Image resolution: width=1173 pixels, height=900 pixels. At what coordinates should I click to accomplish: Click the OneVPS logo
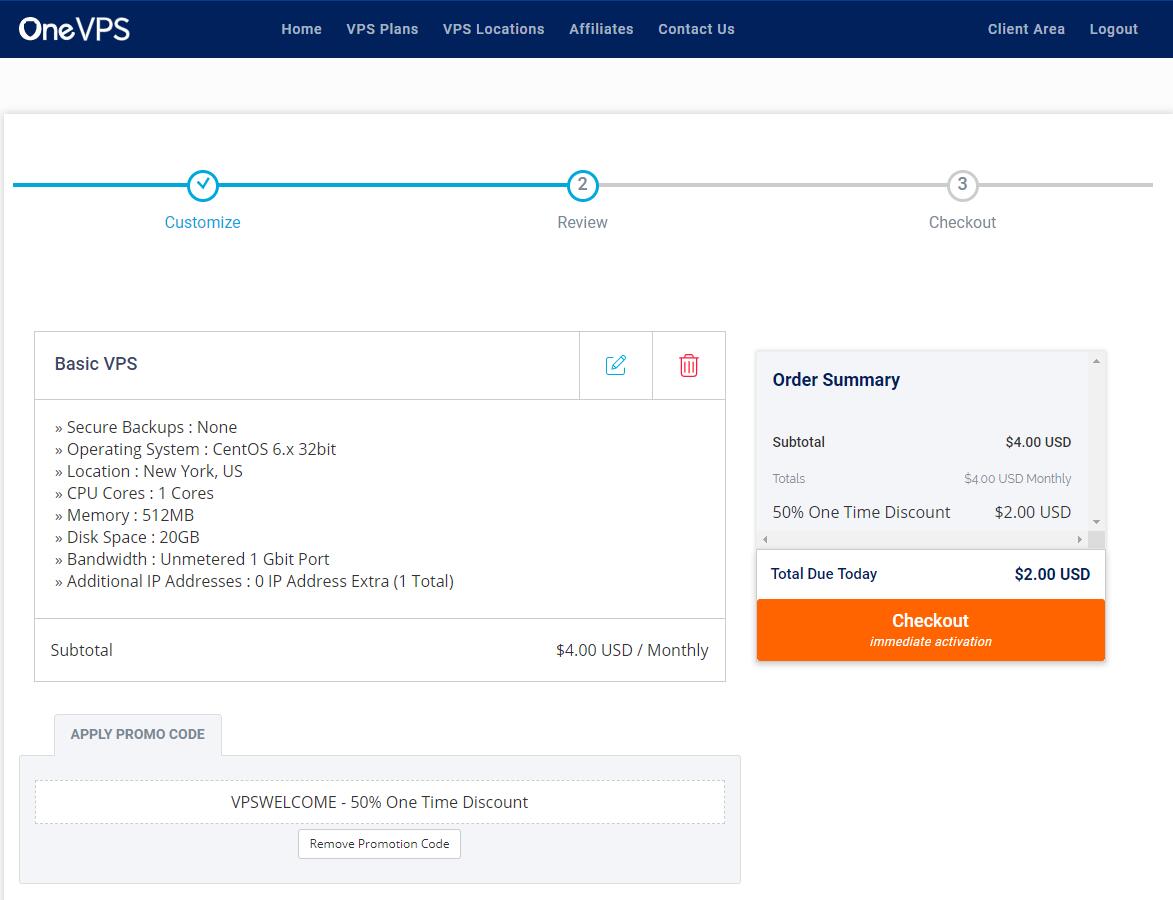pos(74,29)
